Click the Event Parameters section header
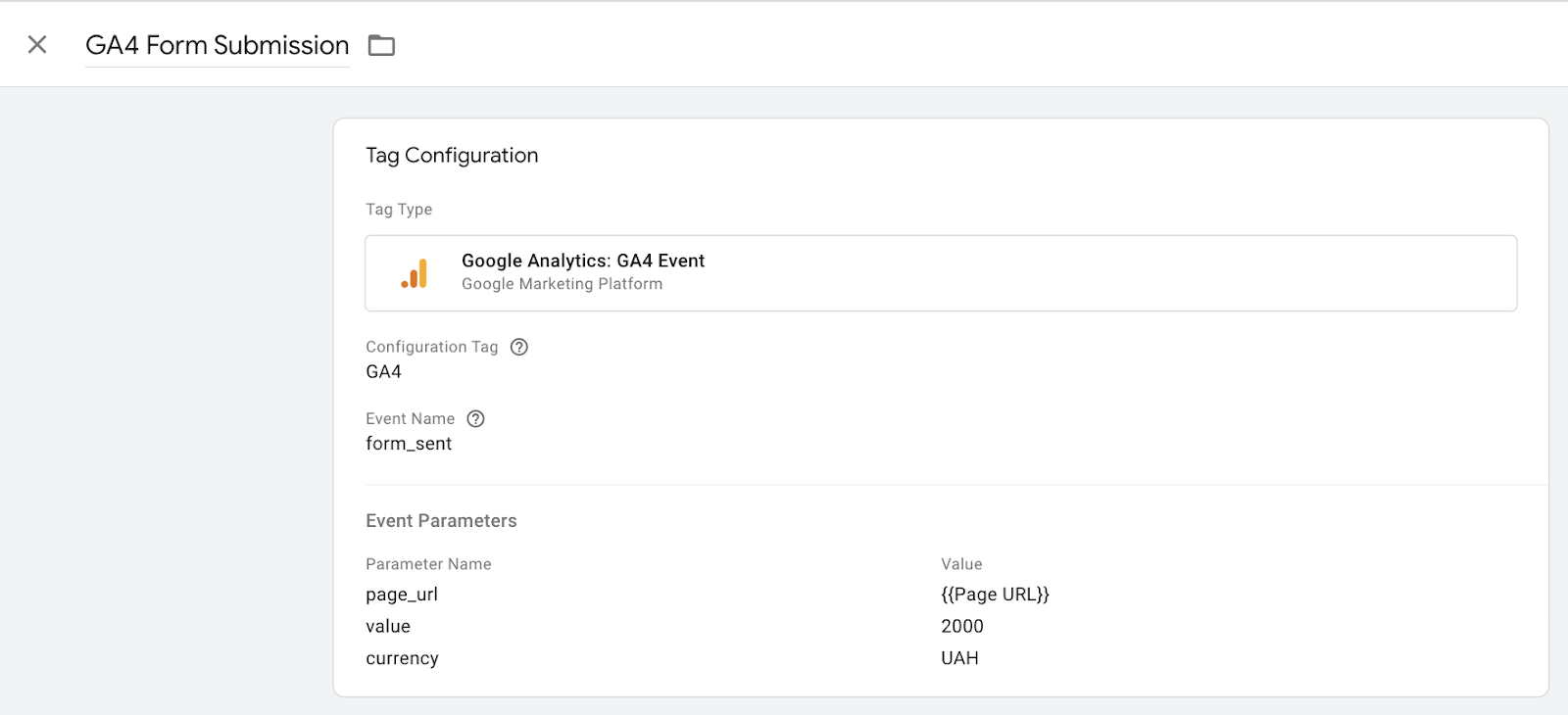1568x715 pixels. 441,521
